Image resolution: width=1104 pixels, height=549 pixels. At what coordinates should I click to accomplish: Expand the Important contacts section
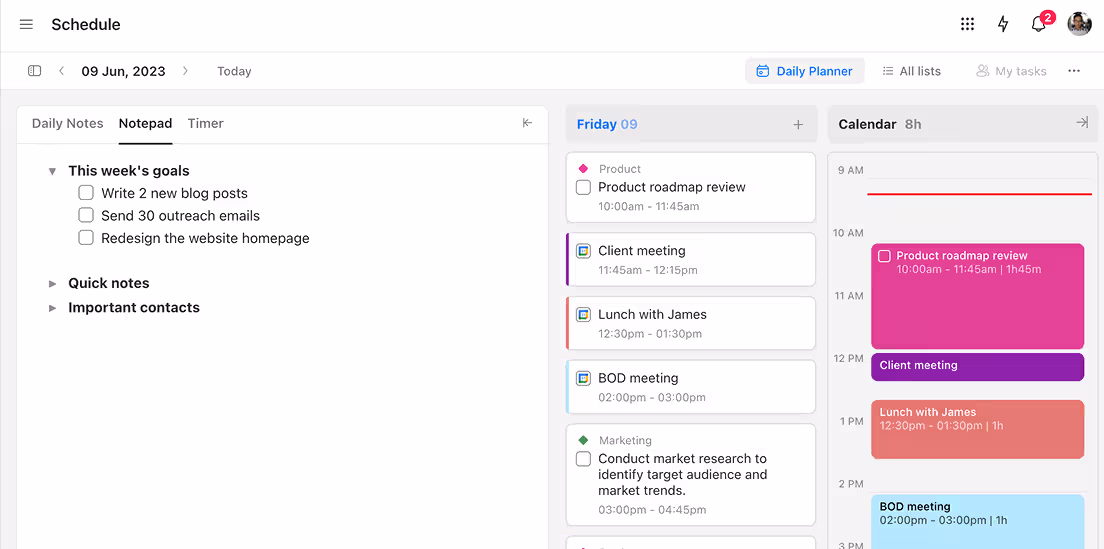[53, 308]
